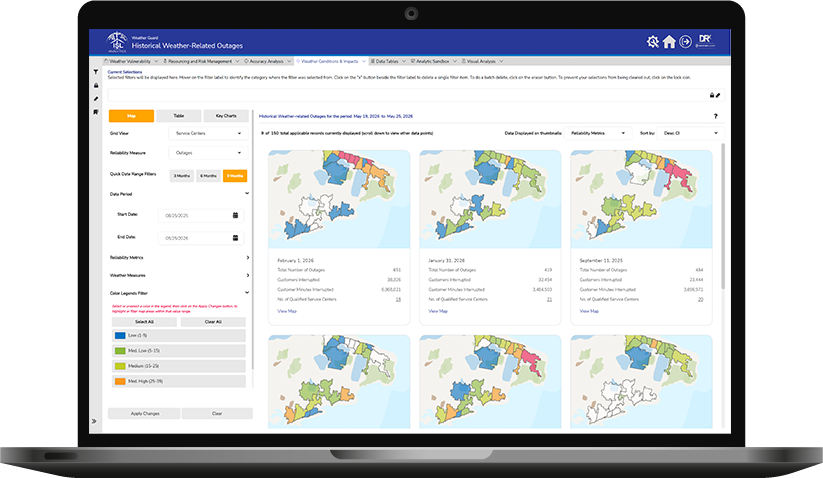Click qualified service centers count for January 31
The width and height of the screenshot is (823, 478).
click(549, 299)
